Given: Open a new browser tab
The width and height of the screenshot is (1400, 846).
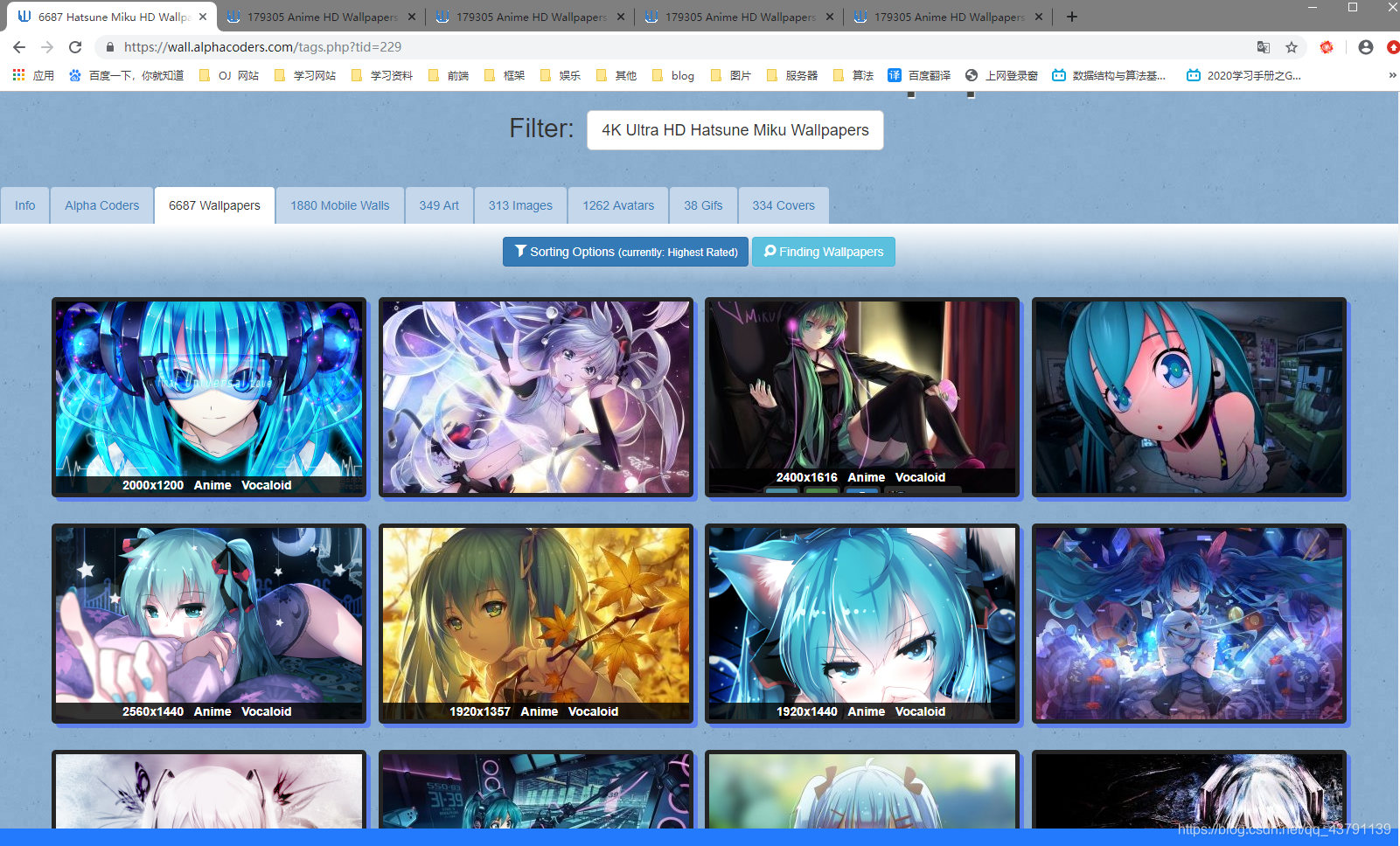Looking at the screenshot, I should coord(1072,17).
